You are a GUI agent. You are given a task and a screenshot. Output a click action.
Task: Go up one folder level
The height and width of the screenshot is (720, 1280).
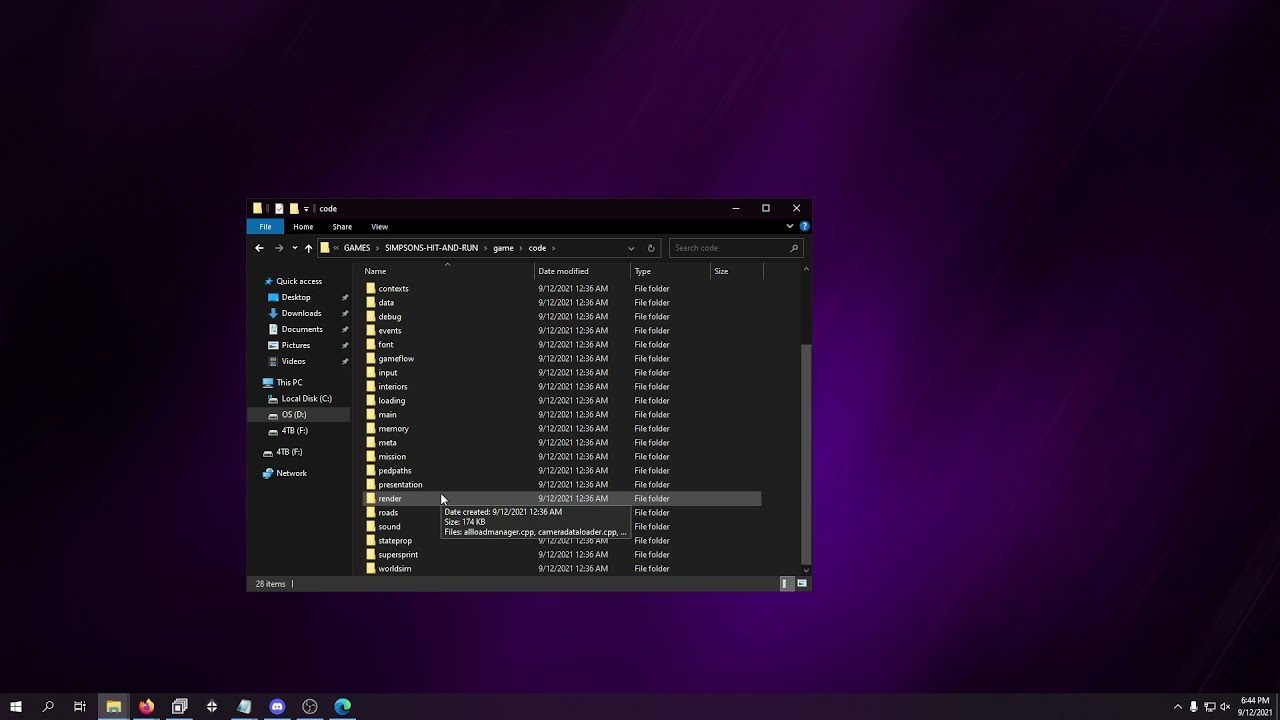coord(308,248)
